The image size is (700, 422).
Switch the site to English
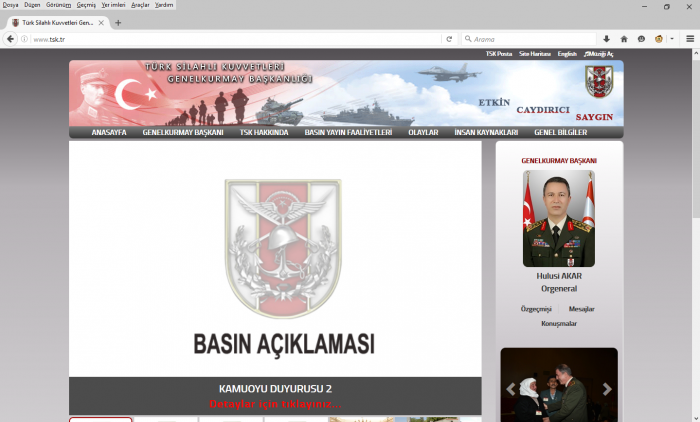[567, 54]
